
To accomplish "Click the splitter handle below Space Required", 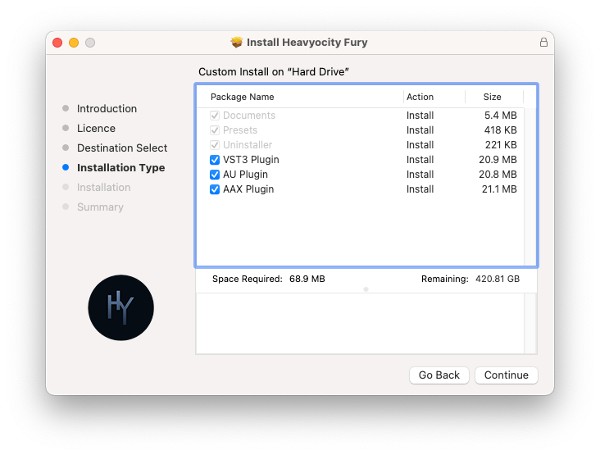I will (366, 289).
